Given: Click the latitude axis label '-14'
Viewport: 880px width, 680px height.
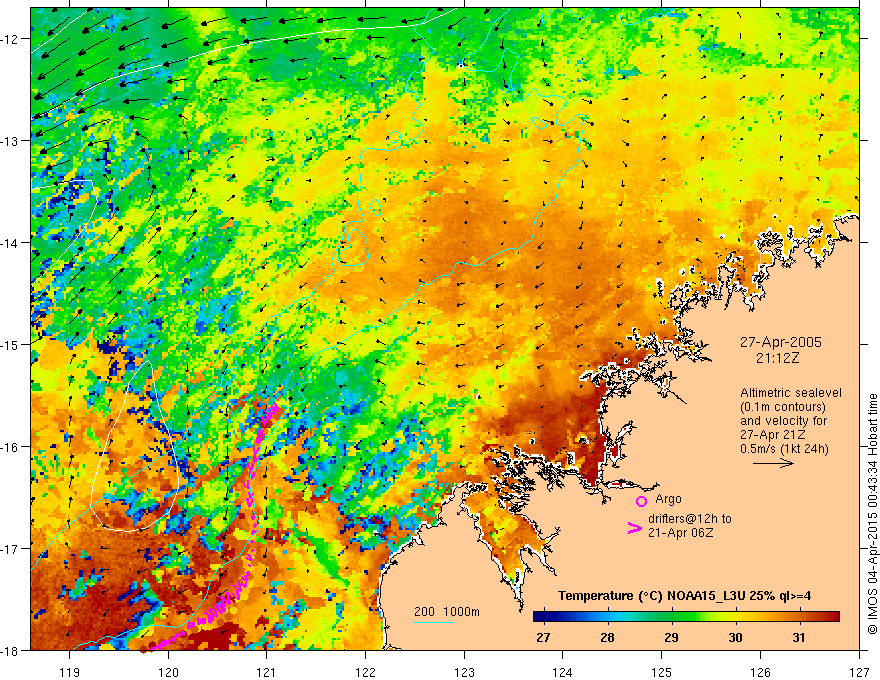Looking at the screenshot, I should tap(10, 242).
